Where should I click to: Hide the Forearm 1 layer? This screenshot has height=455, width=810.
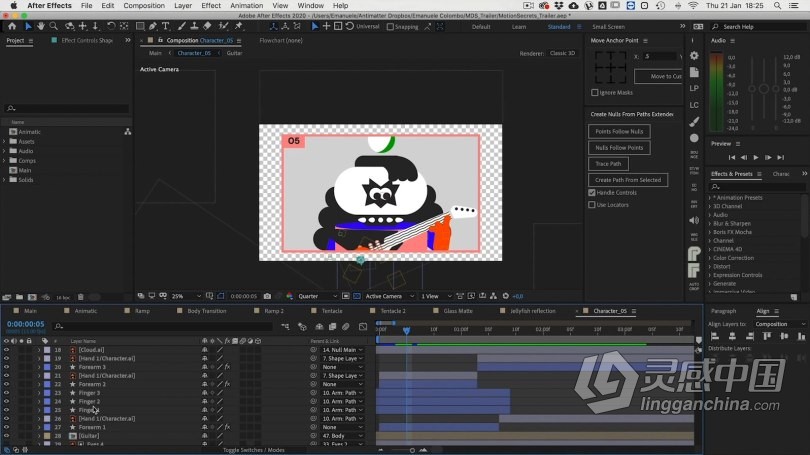click(x=6, y=427)
